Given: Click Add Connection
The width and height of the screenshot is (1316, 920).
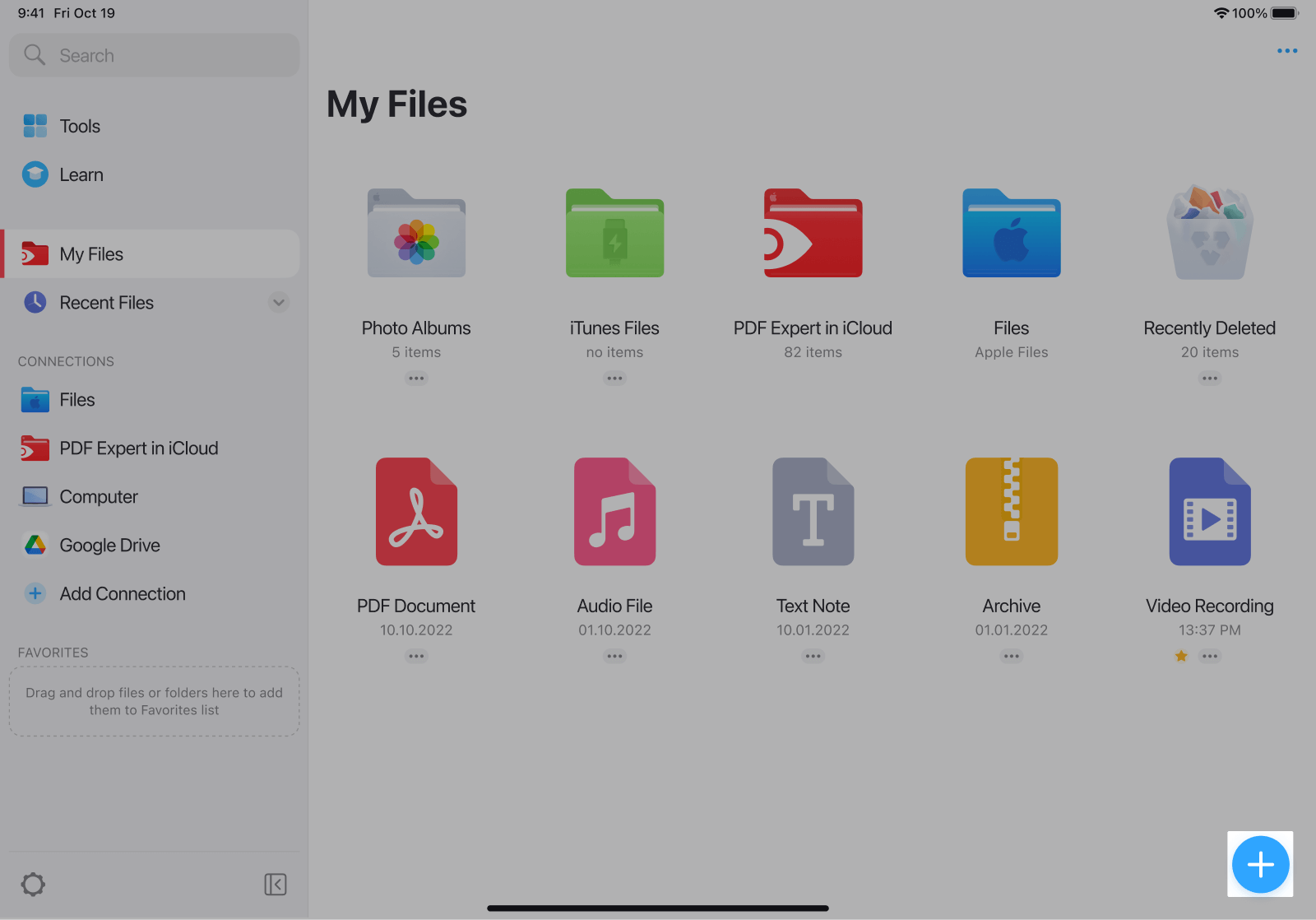Looking at the screenshot, I should pyautogui.click(x=122, y=593).
